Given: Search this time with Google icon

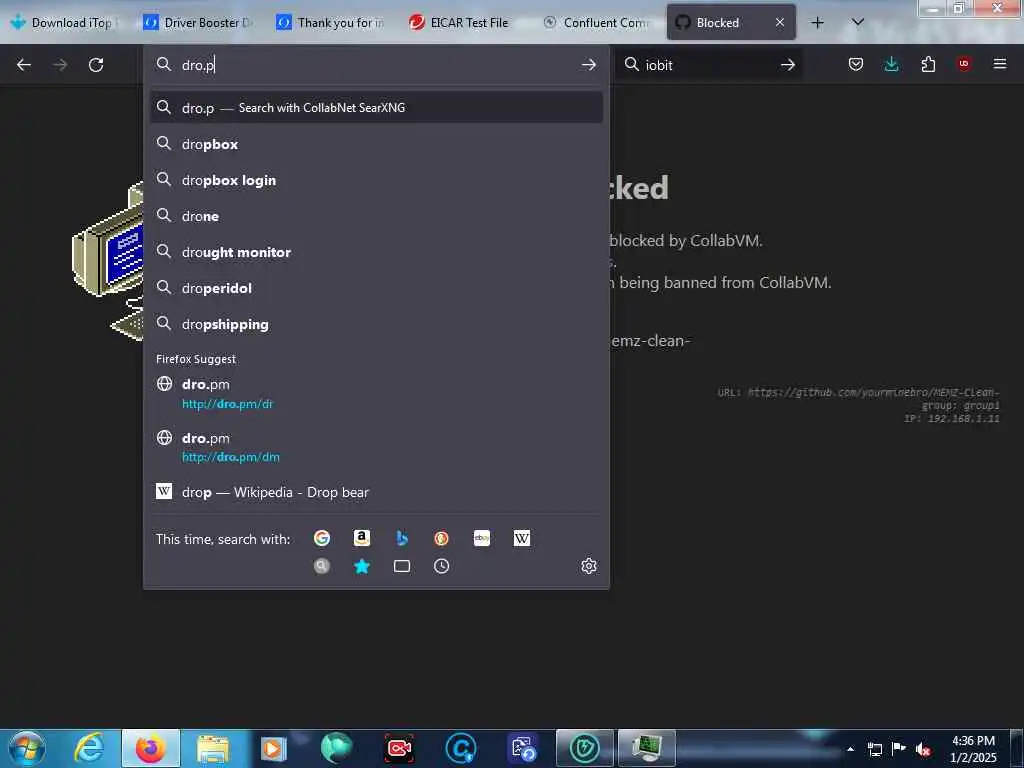Looking at the screenshot, I should (x=321, y=538).
